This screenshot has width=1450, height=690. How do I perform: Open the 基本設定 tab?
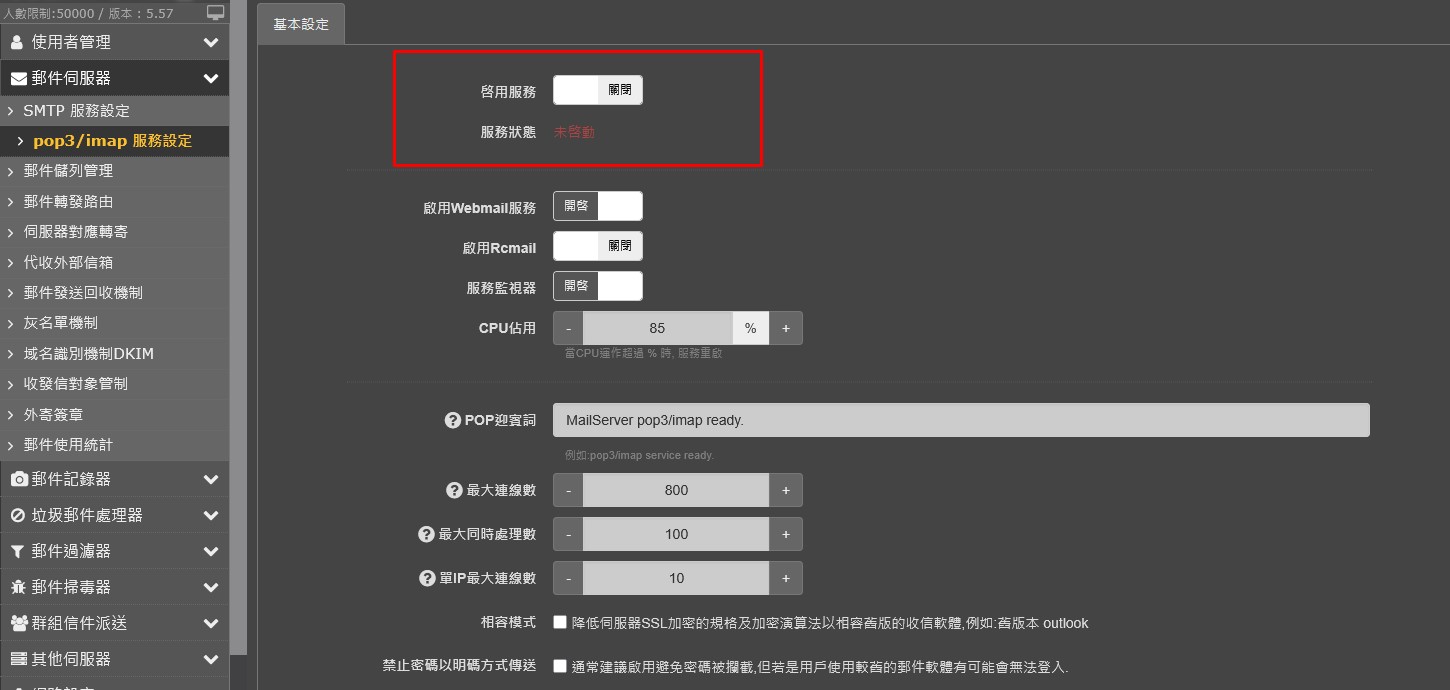point(301,24)
